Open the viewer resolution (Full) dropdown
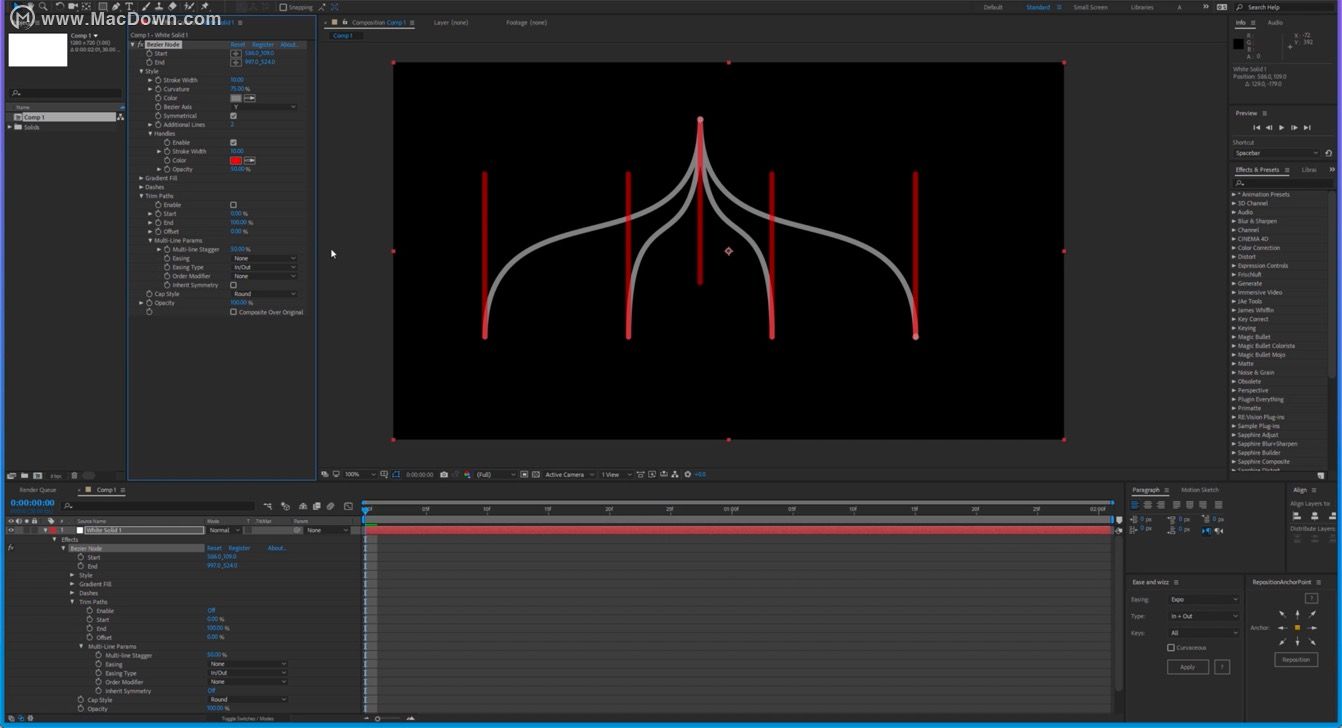The image size is (1342, 728). [x=496, y=474]
